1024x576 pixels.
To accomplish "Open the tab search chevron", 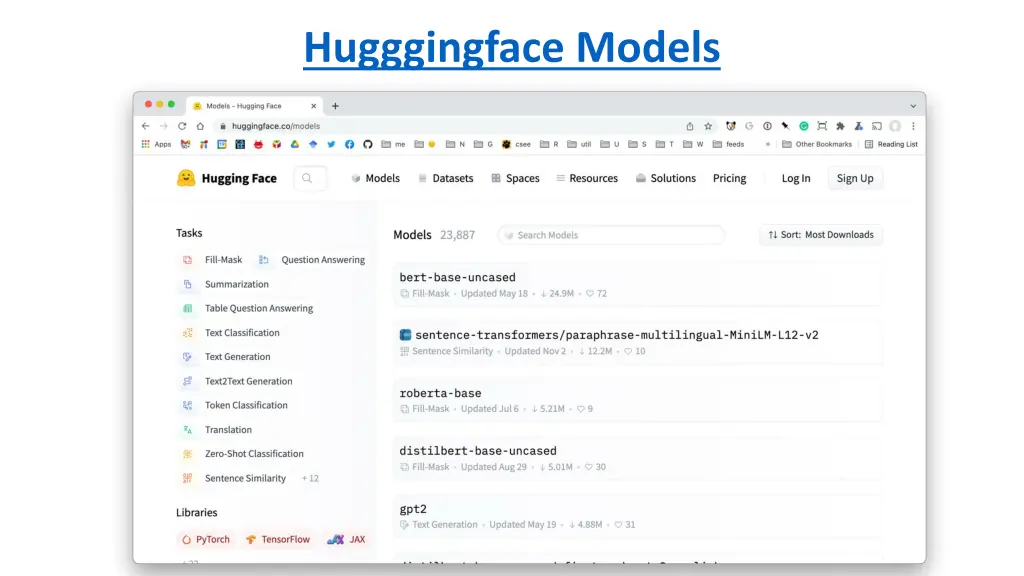I will point(913,106).
